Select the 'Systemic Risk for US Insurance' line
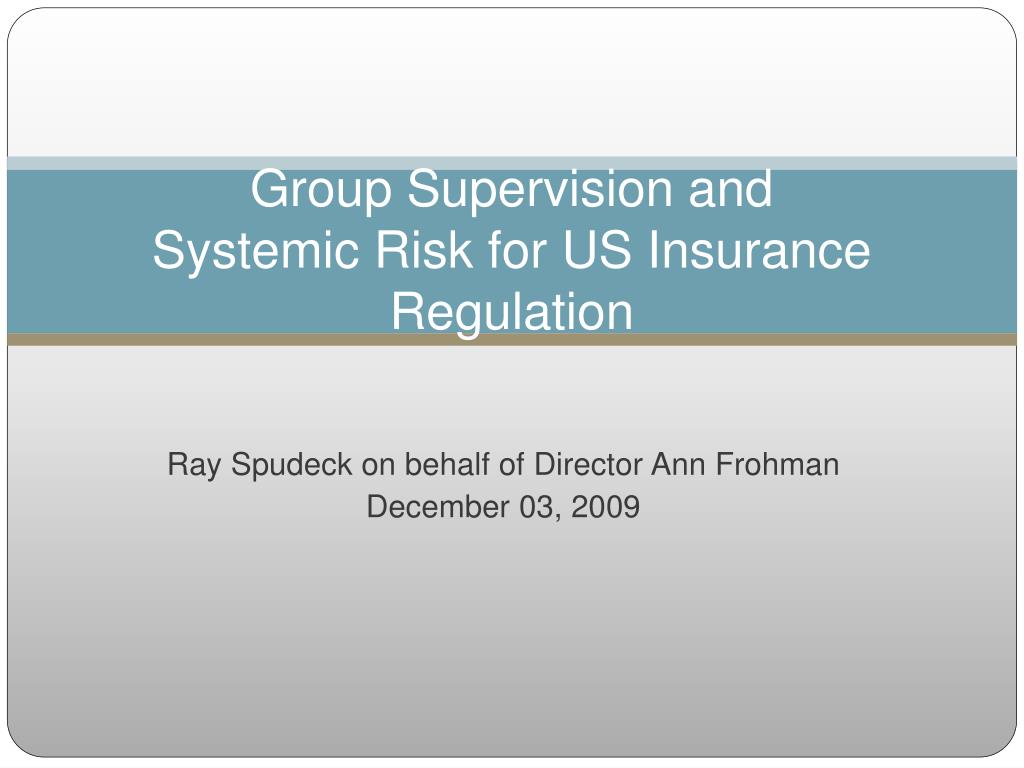Screen dimensions: 1024x768 coord(511,250)
